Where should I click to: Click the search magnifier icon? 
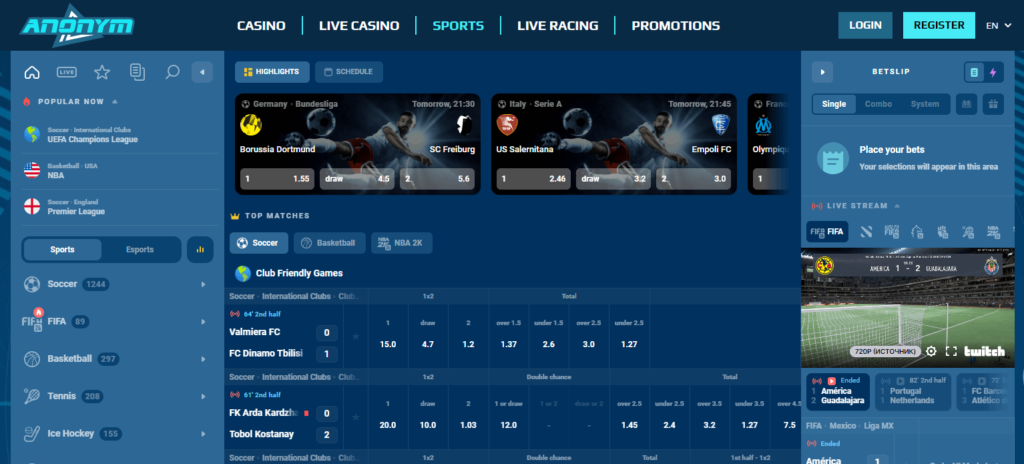(172, 73)
